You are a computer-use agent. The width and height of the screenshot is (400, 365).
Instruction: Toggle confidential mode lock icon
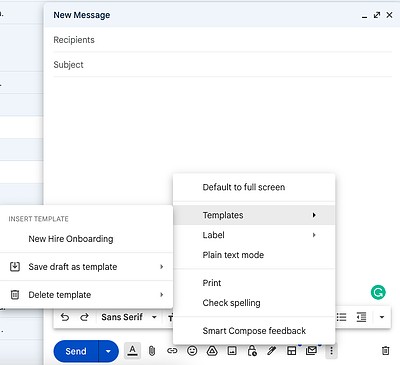[x=252, y=351]
